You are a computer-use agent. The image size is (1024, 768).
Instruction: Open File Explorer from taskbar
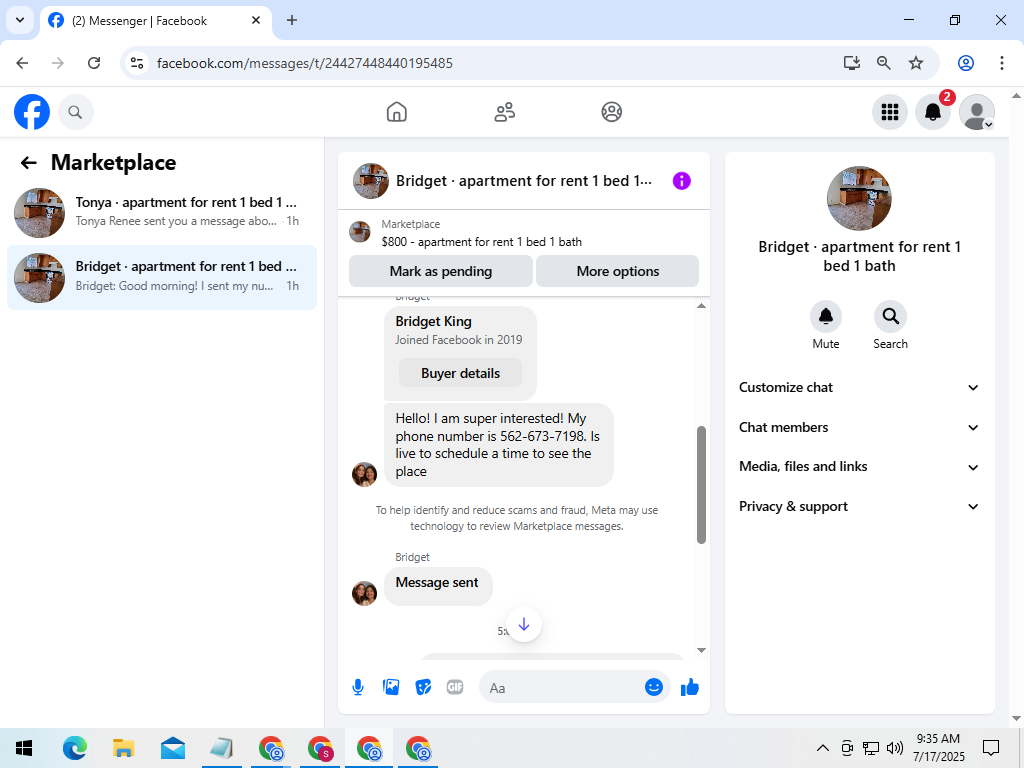pyautogui.click(x=123, y=748)
